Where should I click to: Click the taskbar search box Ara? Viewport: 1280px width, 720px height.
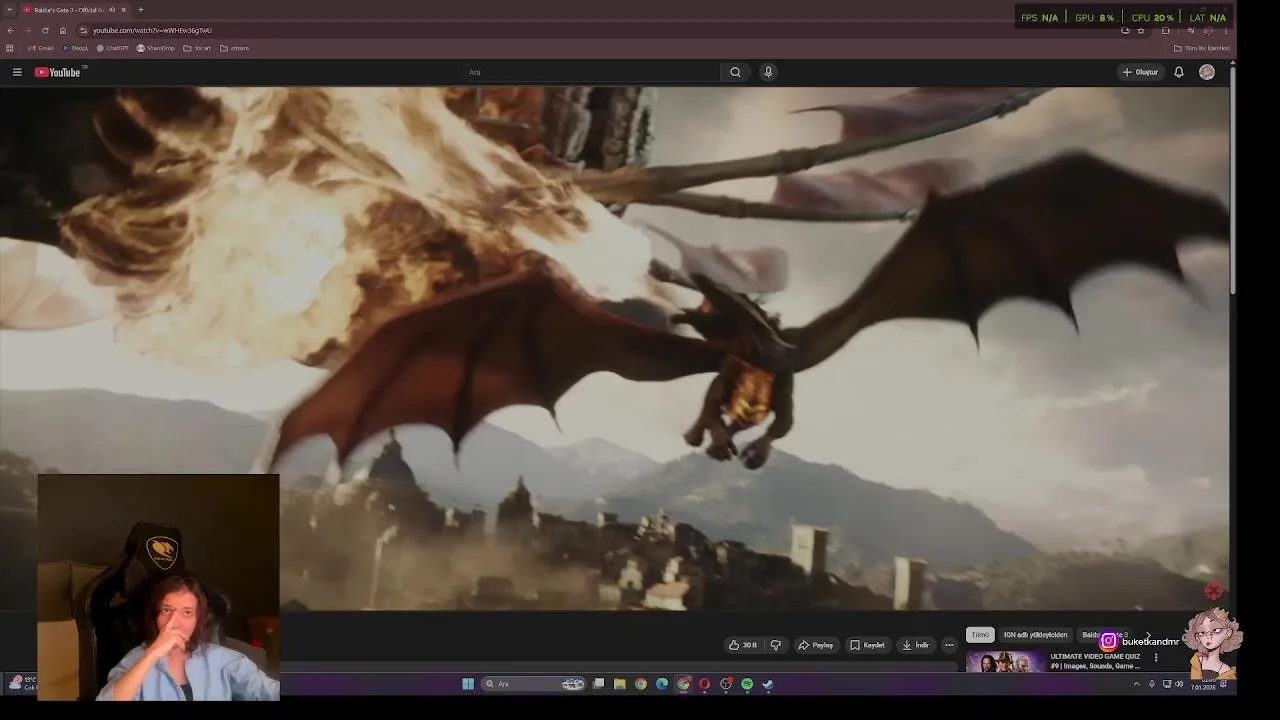[x=533, y=684]
